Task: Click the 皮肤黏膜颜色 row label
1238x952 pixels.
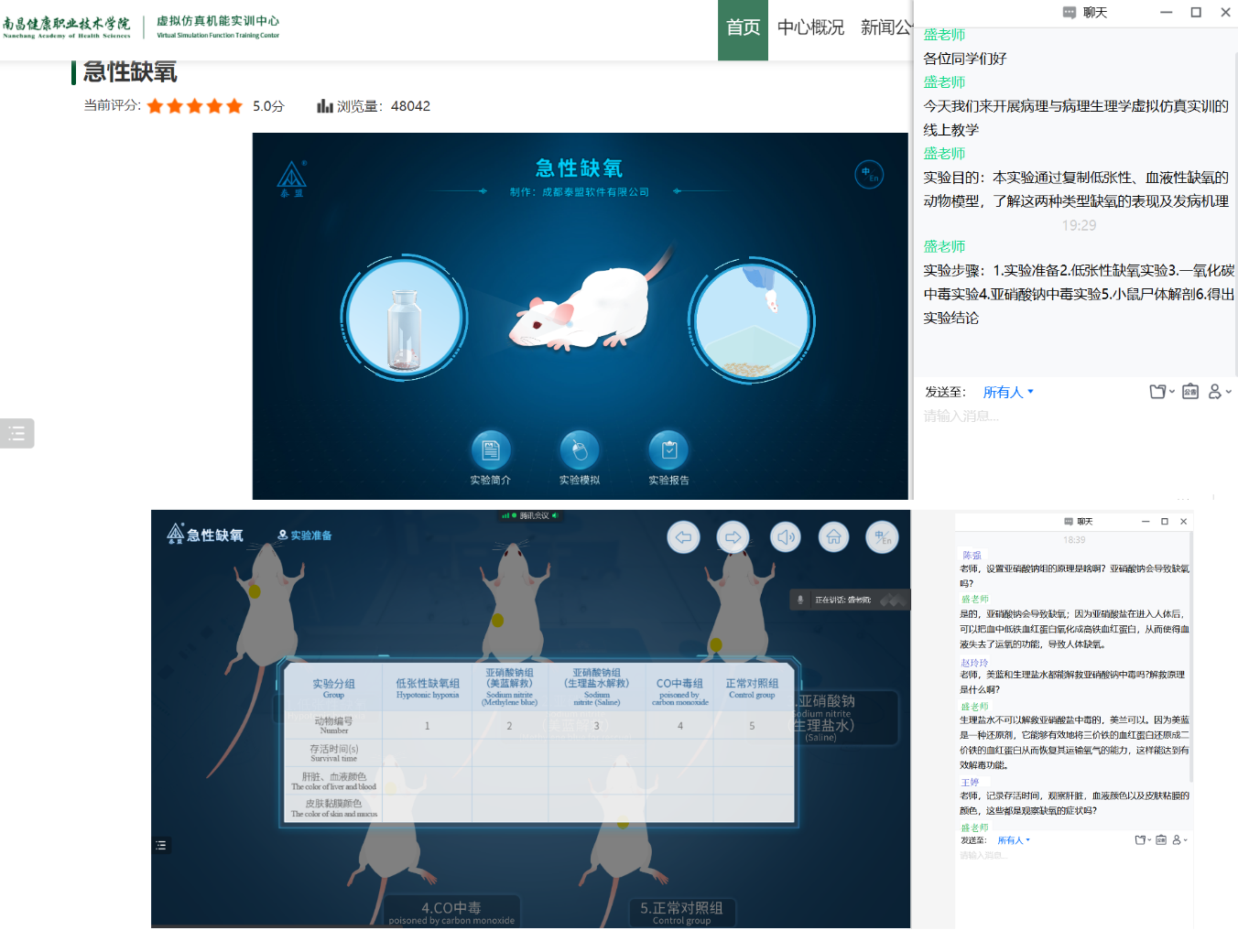Action: (x=333, y=808)
